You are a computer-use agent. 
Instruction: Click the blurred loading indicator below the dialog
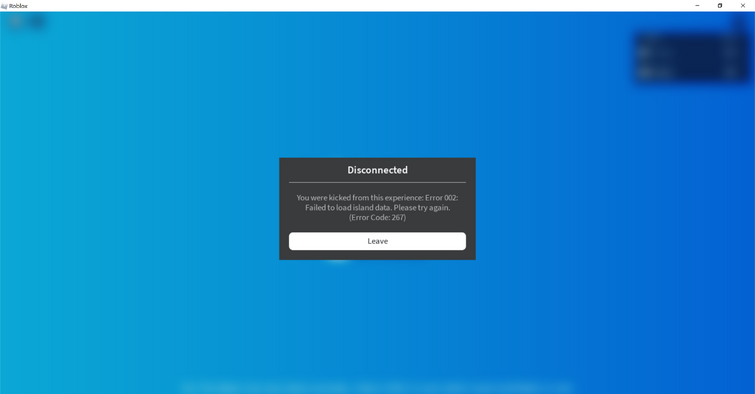(338, 261)
